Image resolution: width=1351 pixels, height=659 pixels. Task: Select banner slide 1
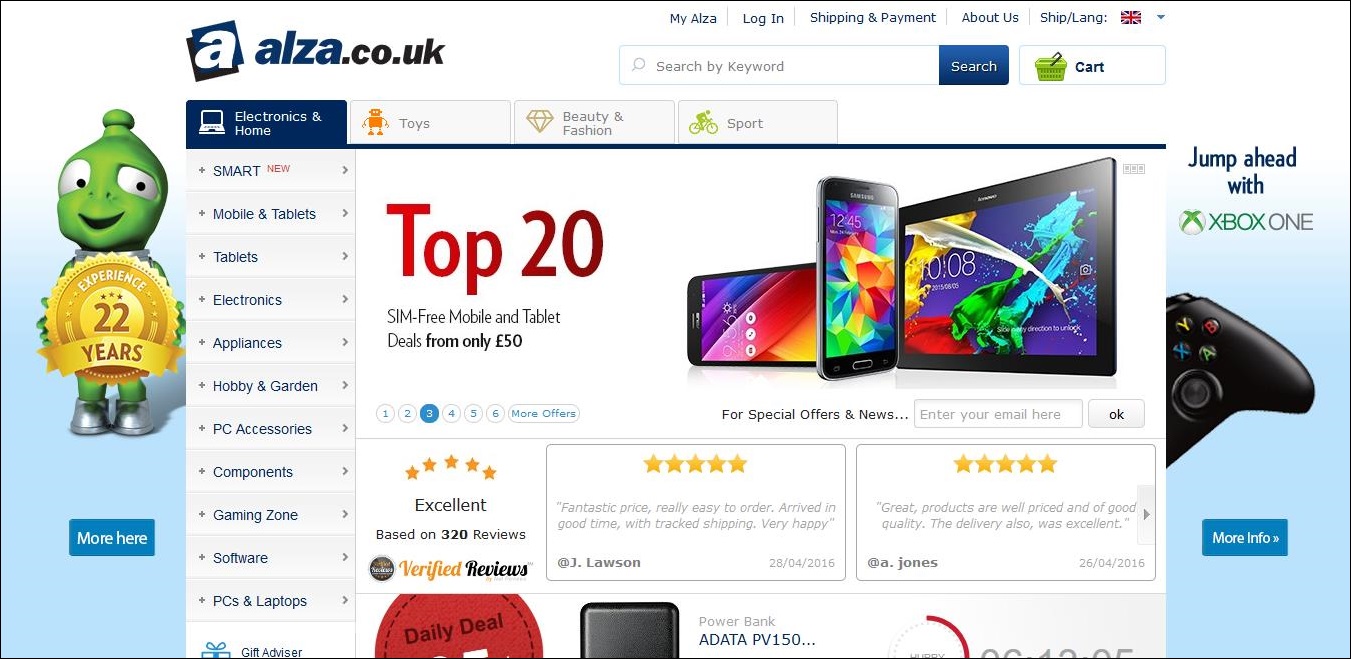coord(385,414)
